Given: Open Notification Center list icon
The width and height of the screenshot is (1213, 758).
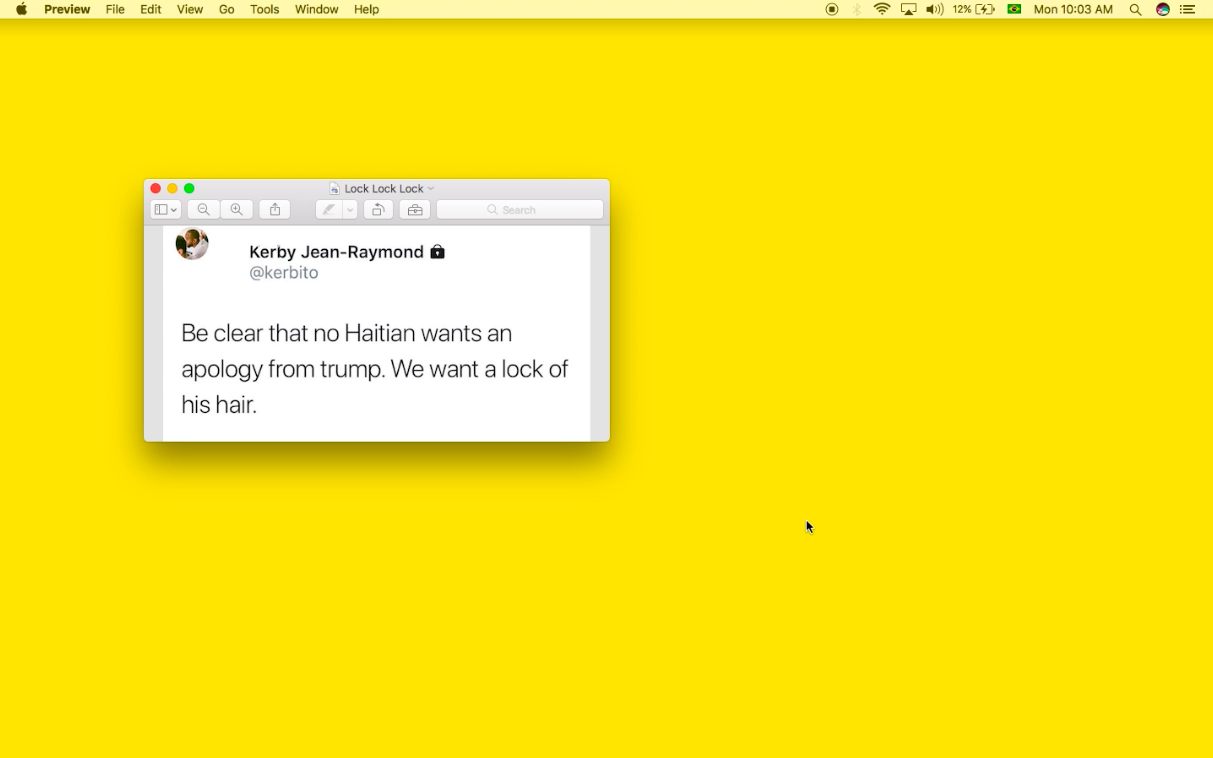Looking at the screenshot, I should [x=1188, y=10].
